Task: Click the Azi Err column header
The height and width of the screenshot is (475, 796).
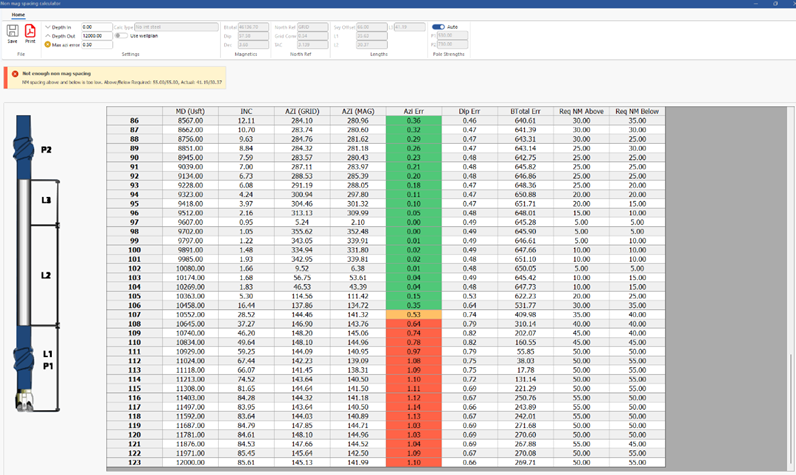Action: [x=414, y=112]
